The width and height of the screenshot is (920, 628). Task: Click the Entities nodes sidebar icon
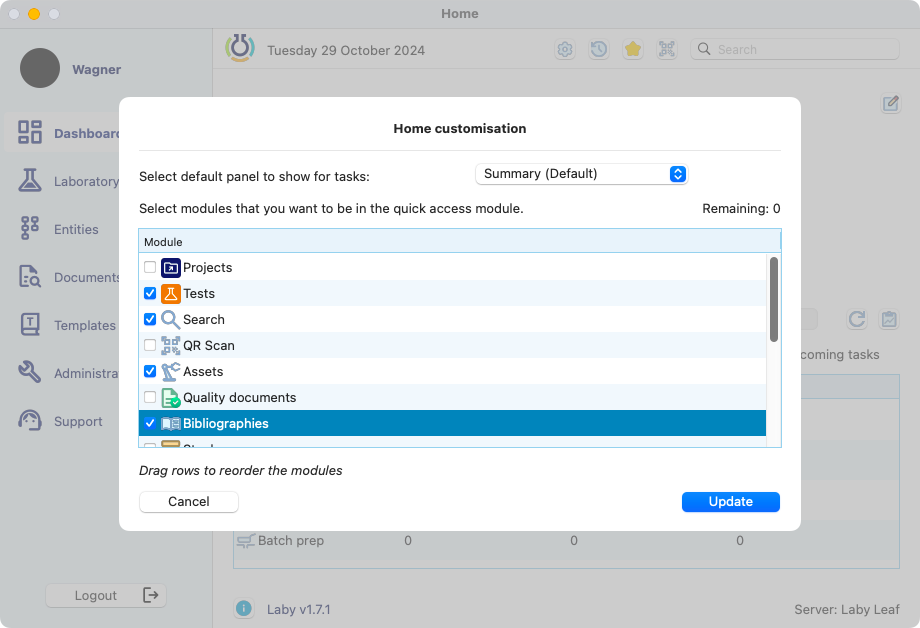(x=29, y=228)
